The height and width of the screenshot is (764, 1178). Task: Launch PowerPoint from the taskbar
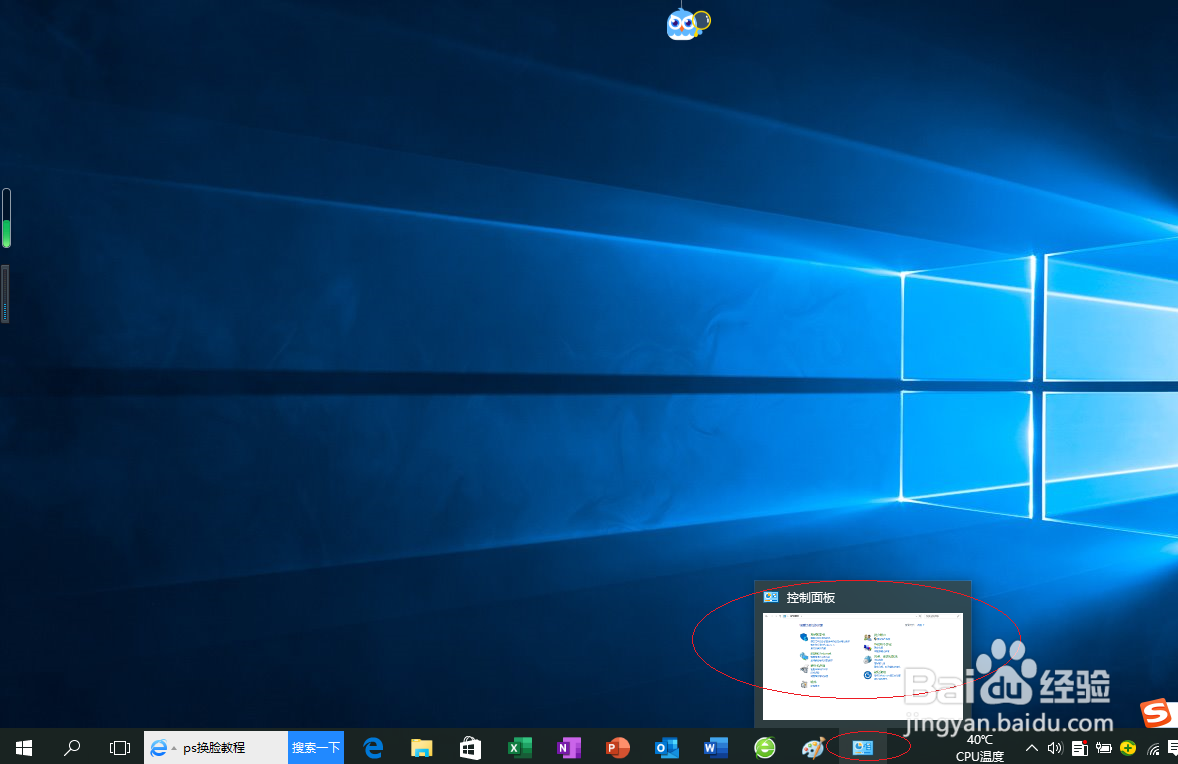[x=617, y=747]
